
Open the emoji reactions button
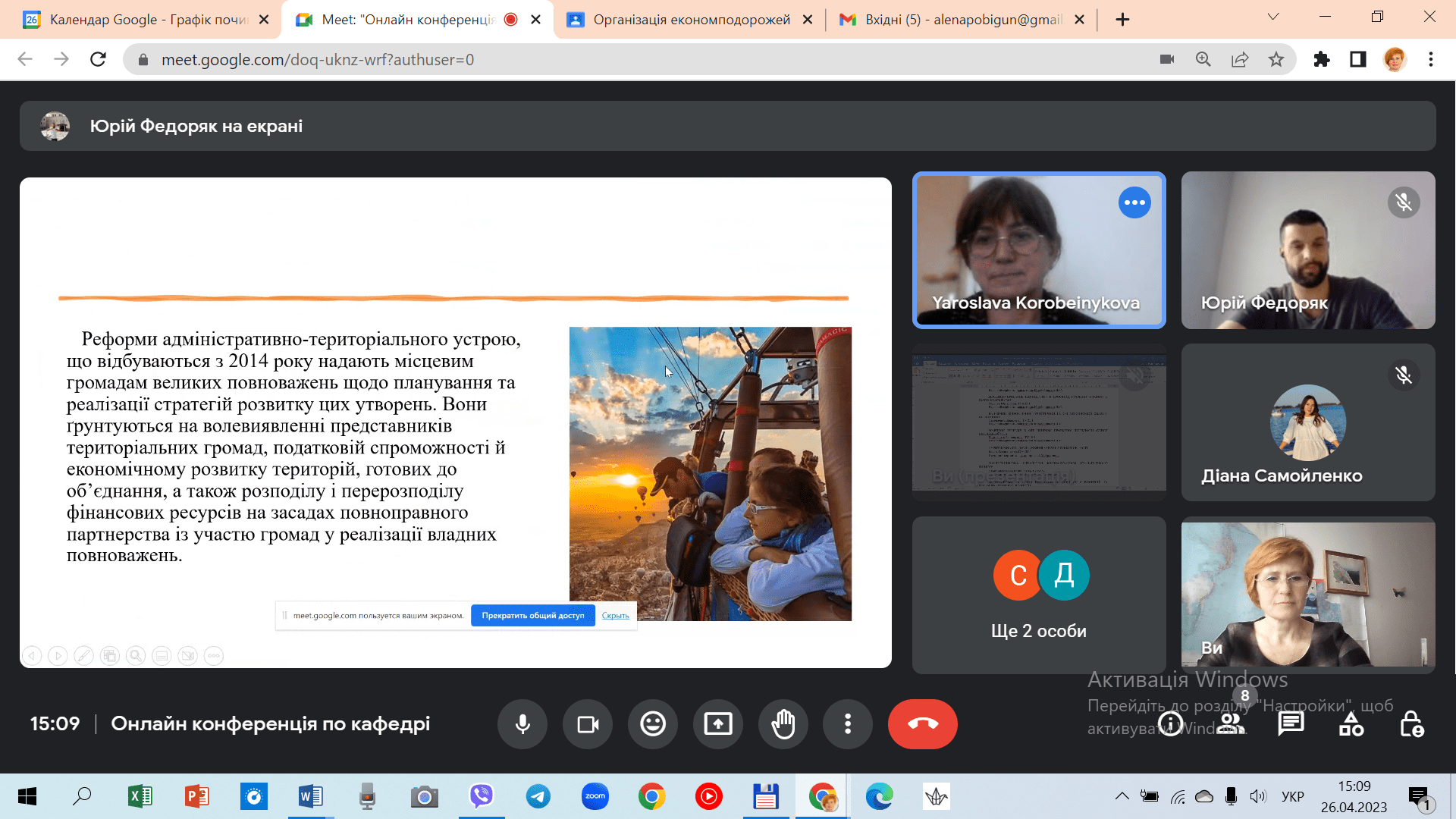(653, 724)
